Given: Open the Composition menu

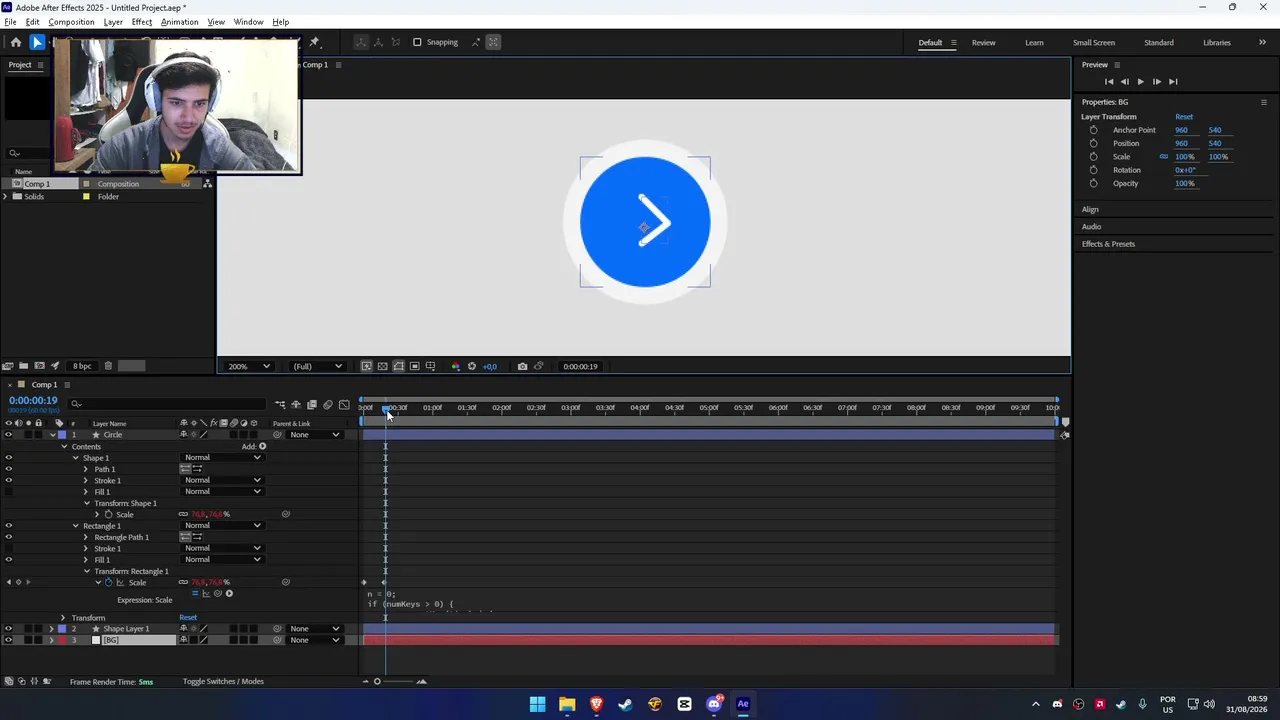Looking at the screenshot, I should pos(71,22).
